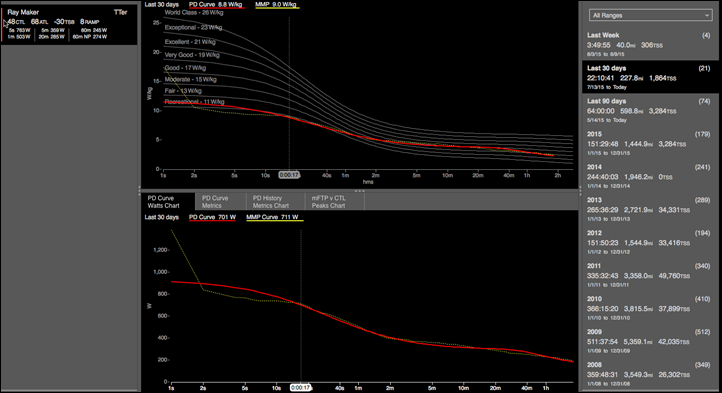Click the 0:00:17 marker on upper chart
The height and width of the screenshot is (393, 722).
(x=289, y=175)
